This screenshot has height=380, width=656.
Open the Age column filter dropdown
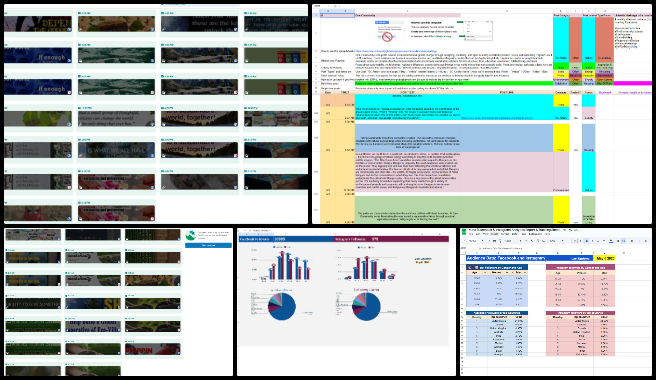(x=485, y=273)
